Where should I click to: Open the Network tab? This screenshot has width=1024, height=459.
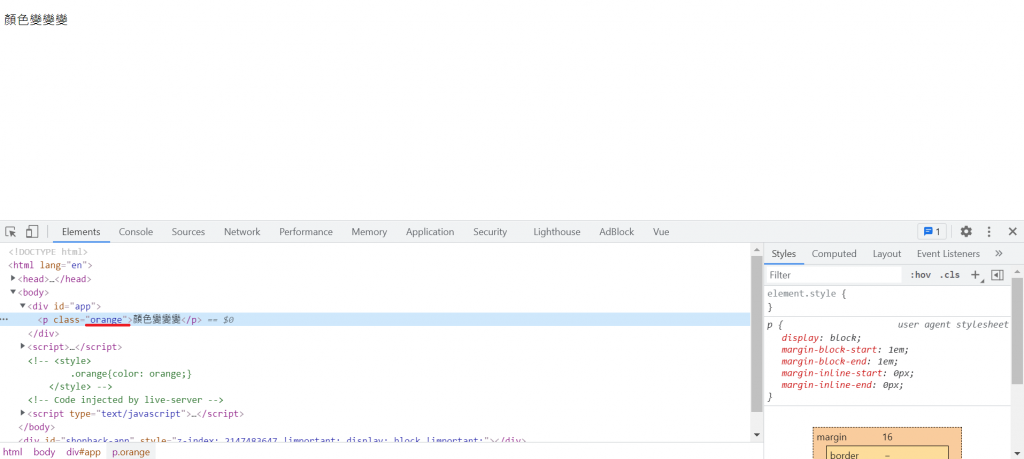(242, 232)
